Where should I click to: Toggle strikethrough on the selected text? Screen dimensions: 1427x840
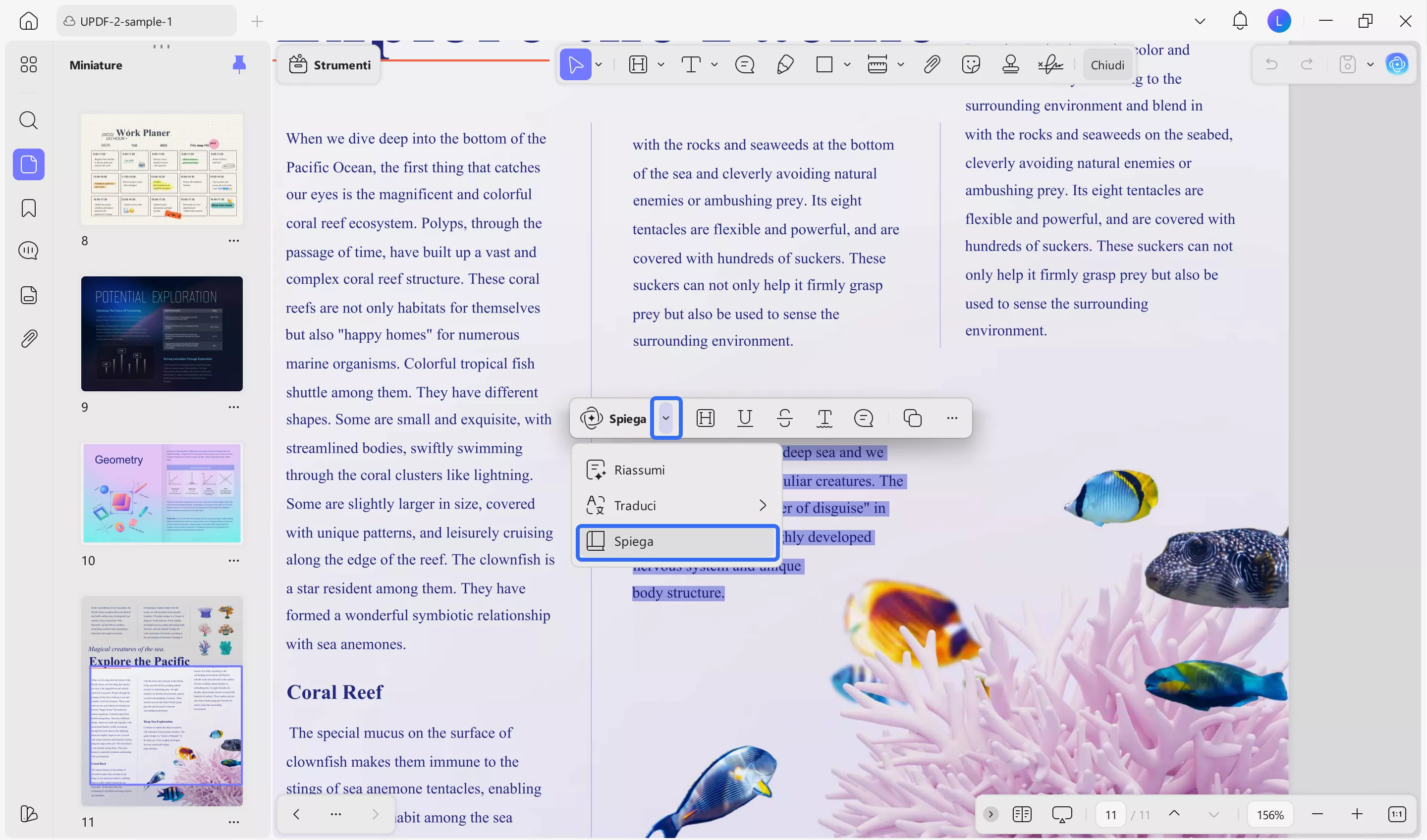[x=785, y=419]
